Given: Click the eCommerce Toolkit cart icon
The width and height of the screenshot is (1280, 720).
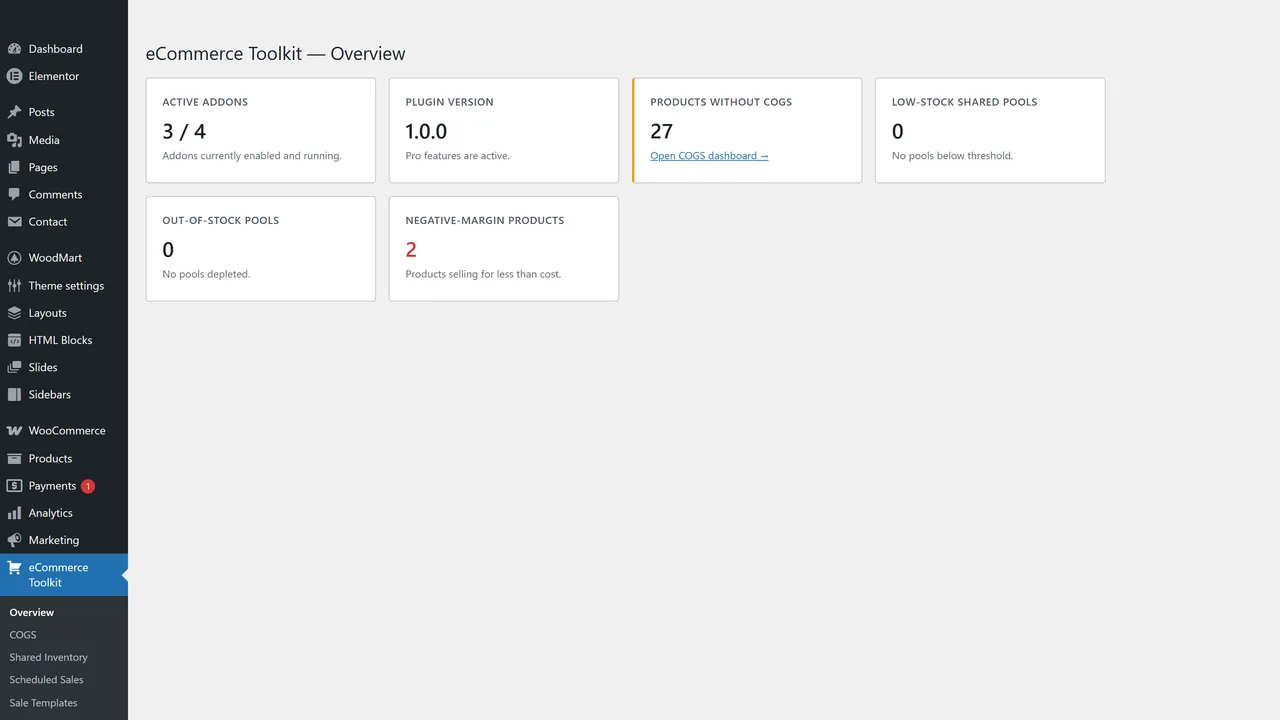Looking at the screenshot, I should (14, 567).
